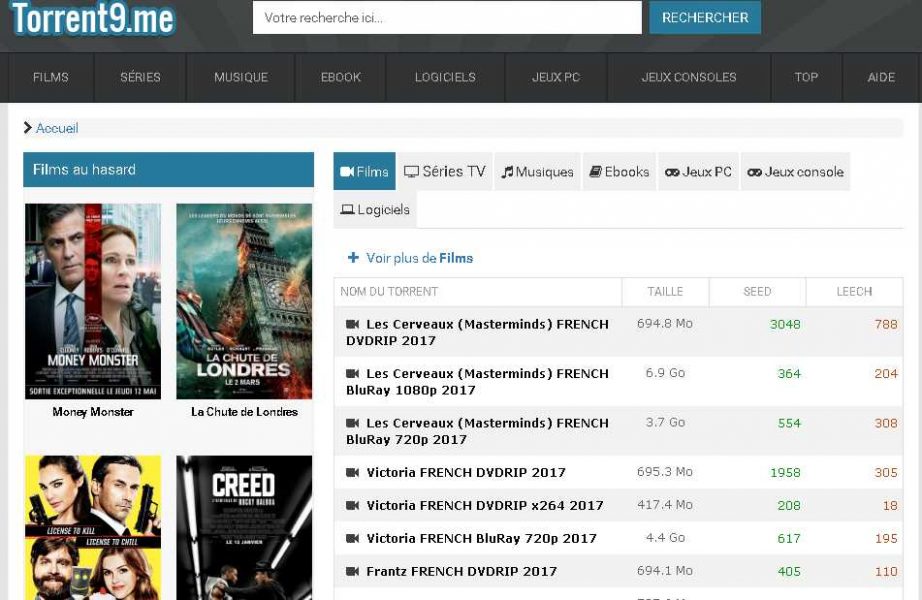Click the search field 'Votre recherche ici...'

pos(446,17)
